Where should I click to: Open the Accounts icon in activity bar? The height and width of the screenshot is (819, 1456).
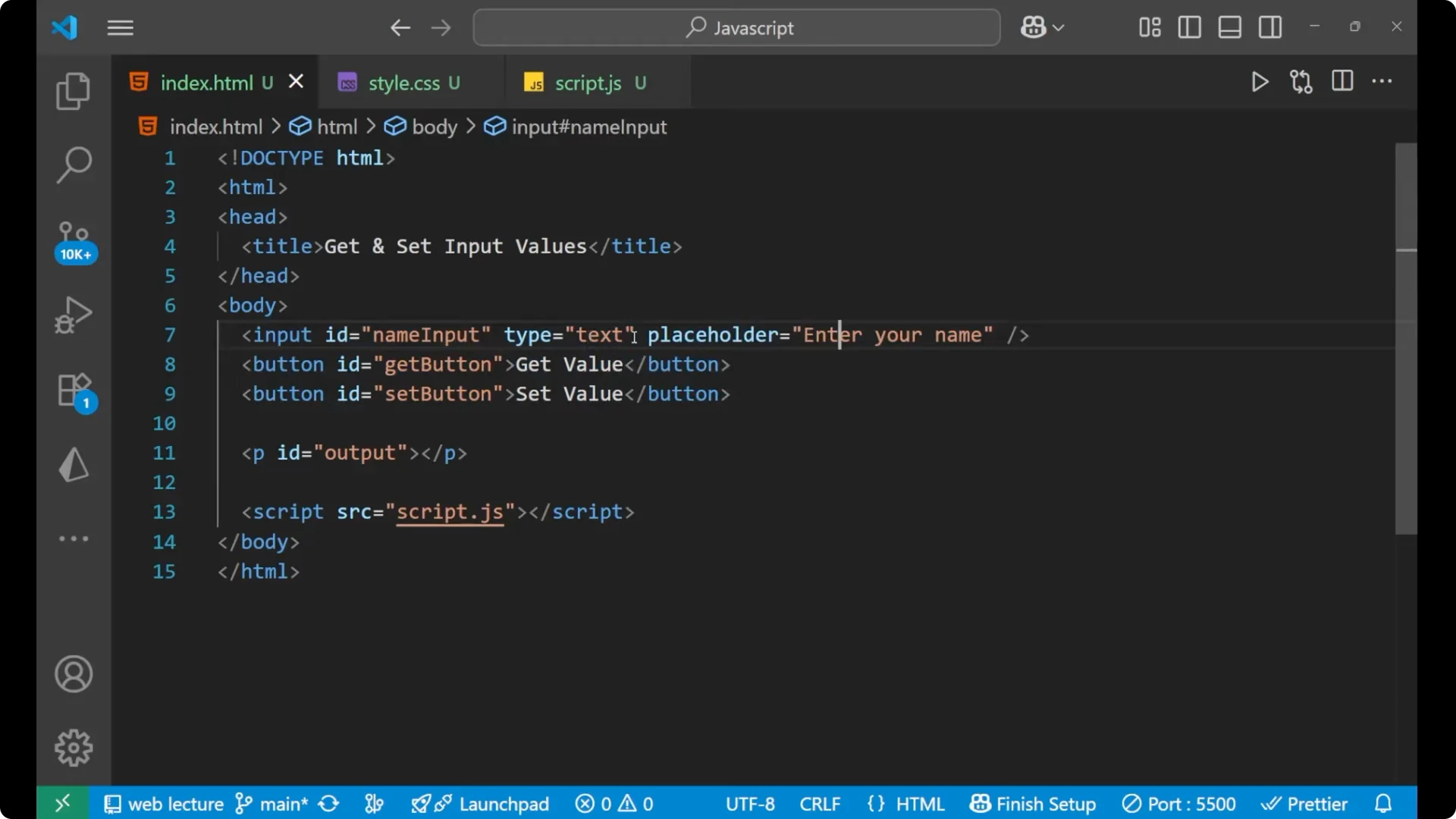pyautogui.click(x=73, y=674)
